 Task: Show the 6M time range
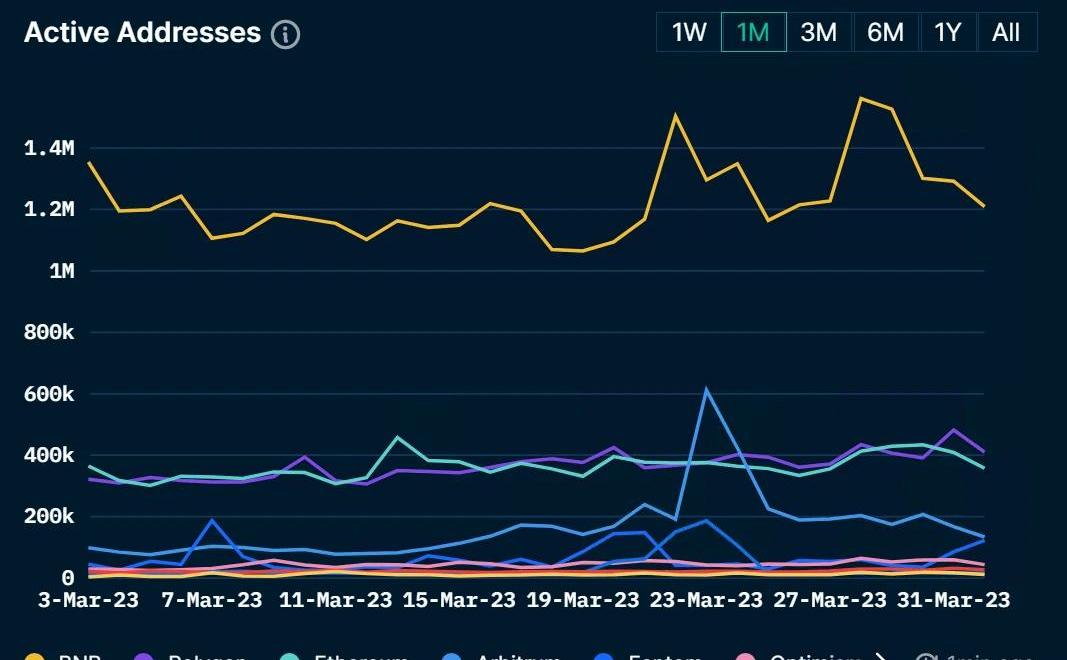click(885, 32)
